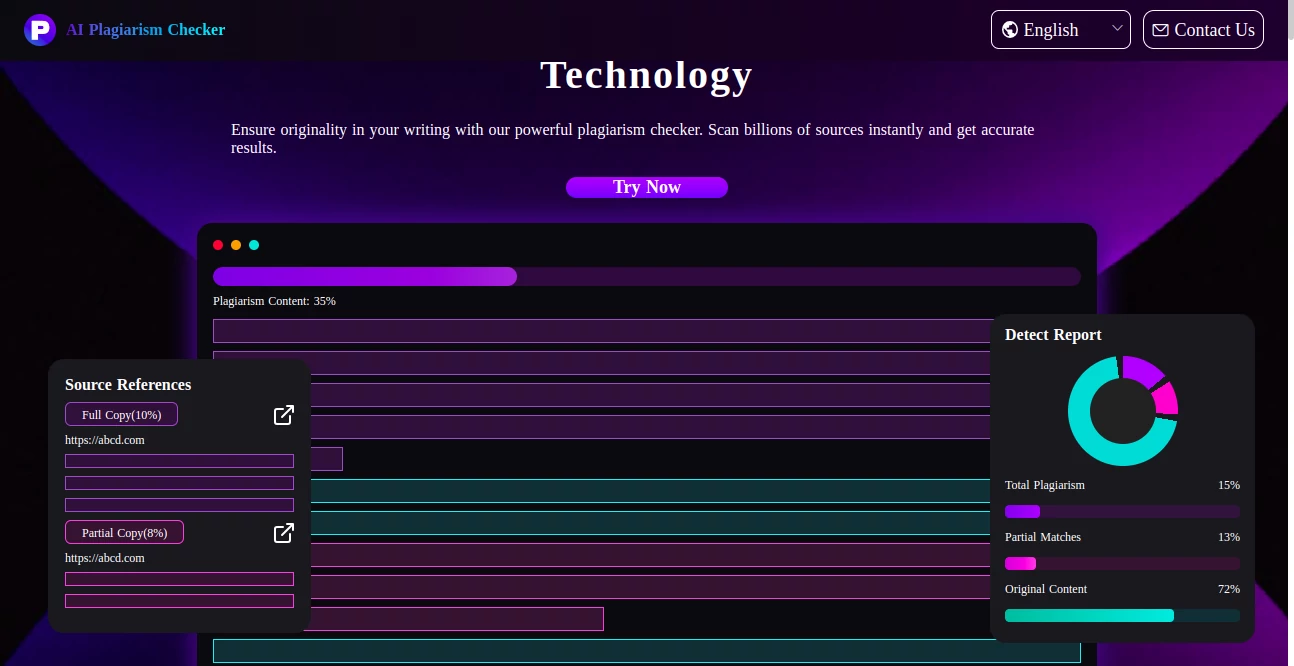Click the yellow window dot on the mockup

point(236,245)
